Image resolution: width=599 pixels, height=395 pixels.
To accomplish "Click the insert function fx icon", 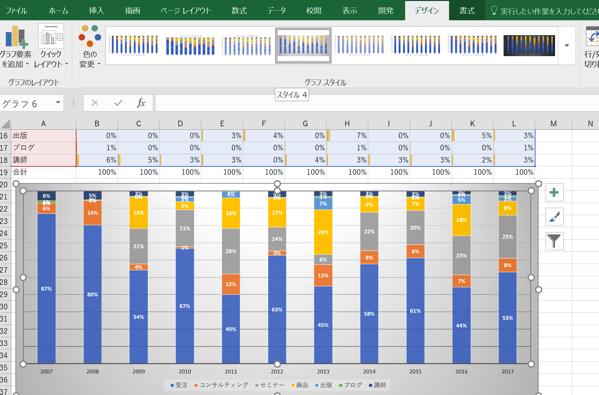I will click(141, 103).
